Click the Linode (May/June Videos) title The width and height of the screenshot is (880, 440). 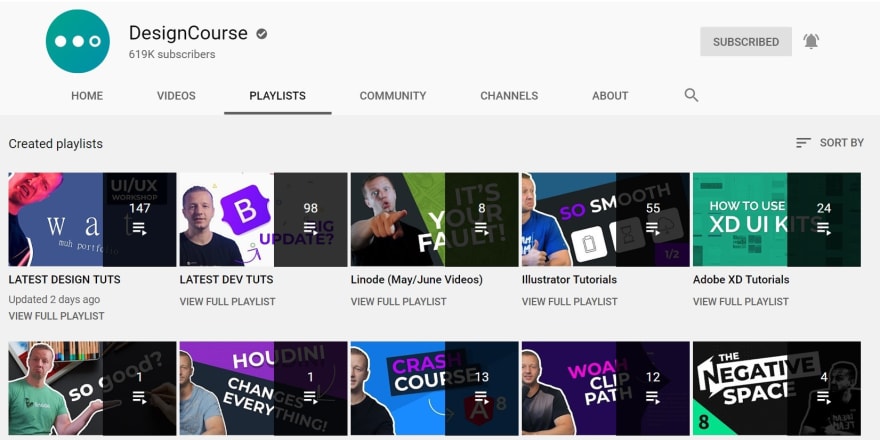pos(416,279)
